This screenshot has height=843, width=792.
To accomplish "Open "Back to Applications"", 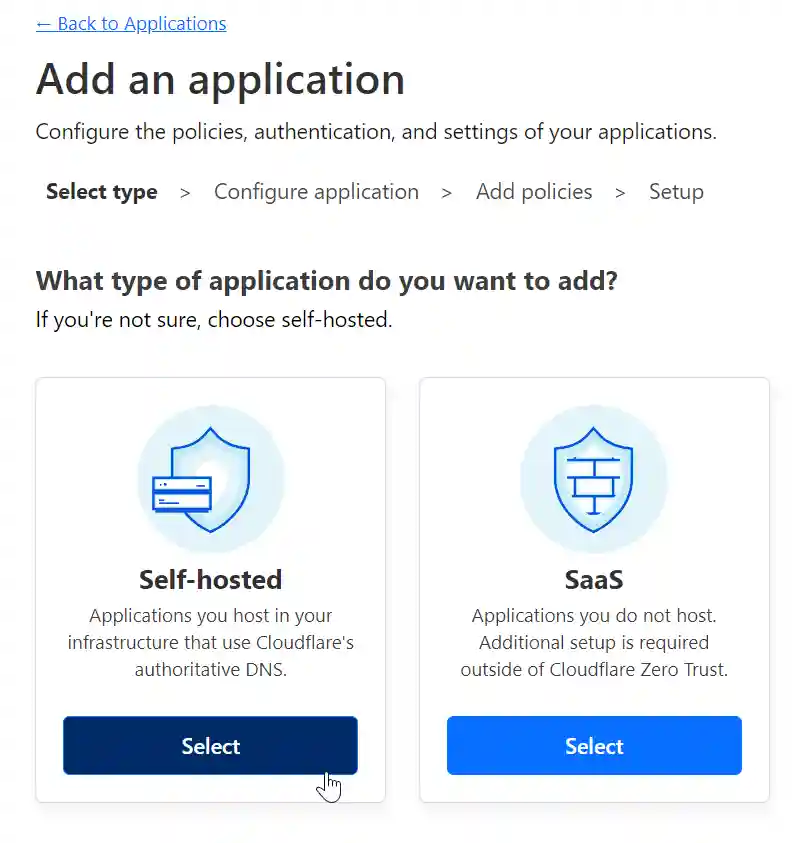I will tap(130, 23).
